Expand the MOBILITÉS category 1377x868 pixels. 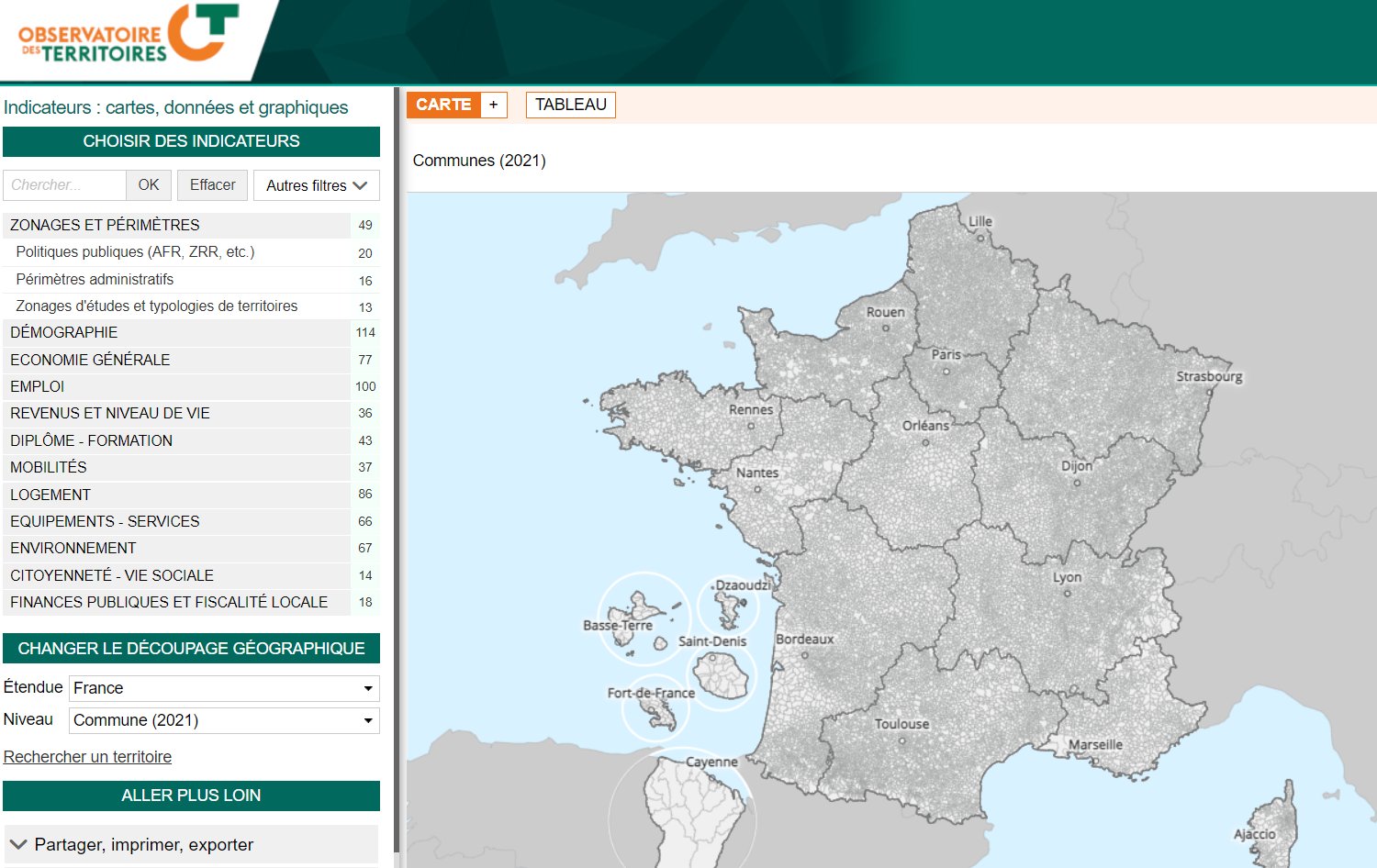(x=177, y=467)
